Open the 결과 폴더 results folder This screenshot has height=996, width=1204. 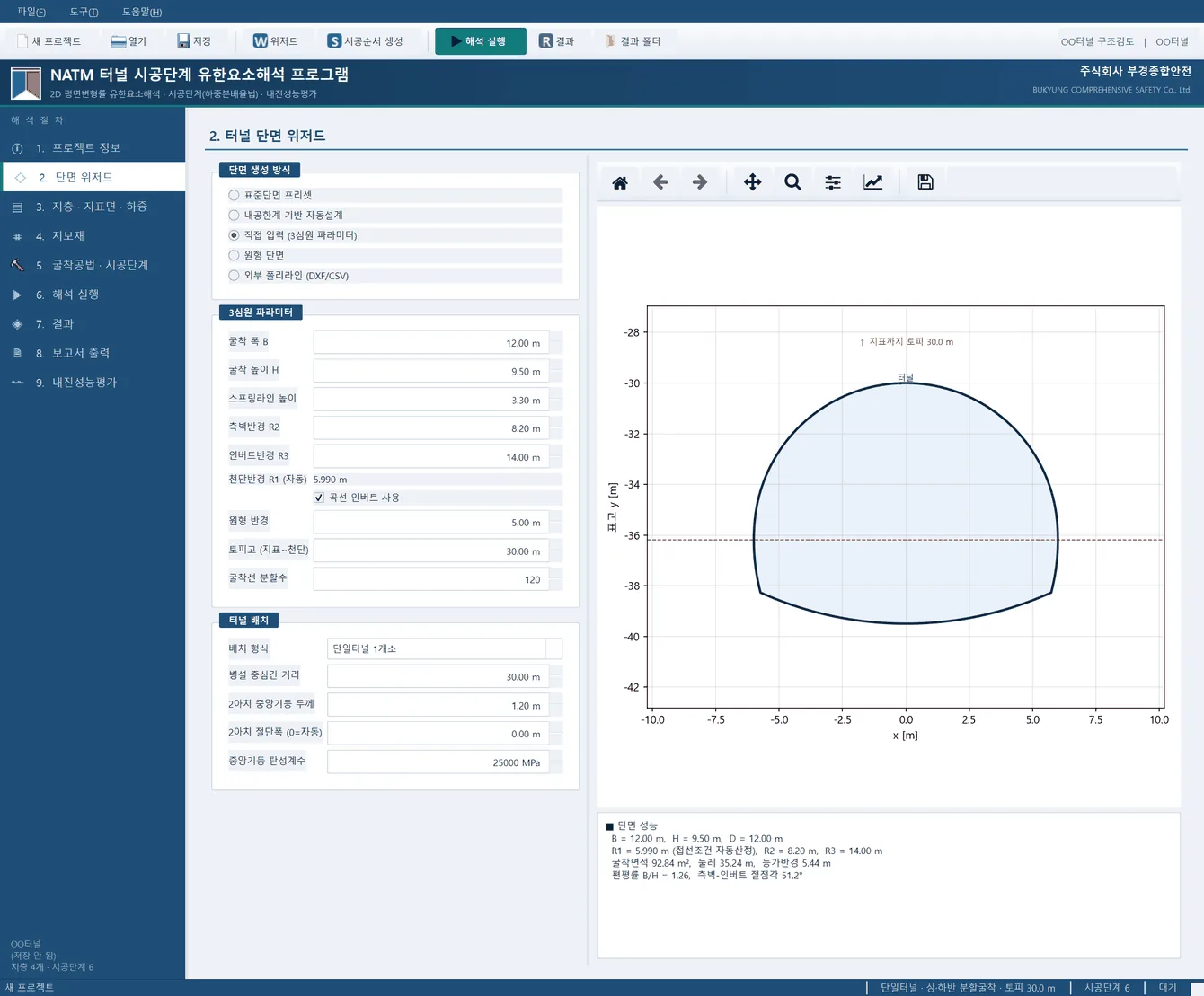coord(633,41)
